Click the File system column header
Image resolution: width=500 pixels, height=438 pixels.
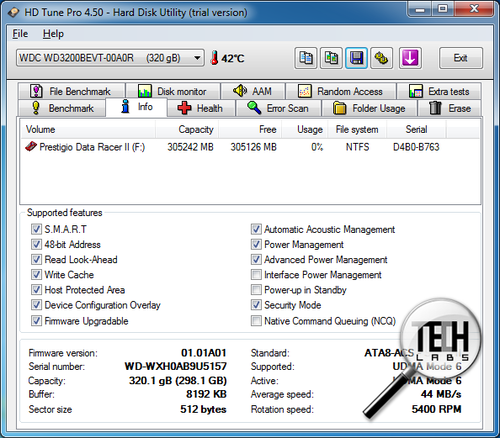tap(357, 129)
